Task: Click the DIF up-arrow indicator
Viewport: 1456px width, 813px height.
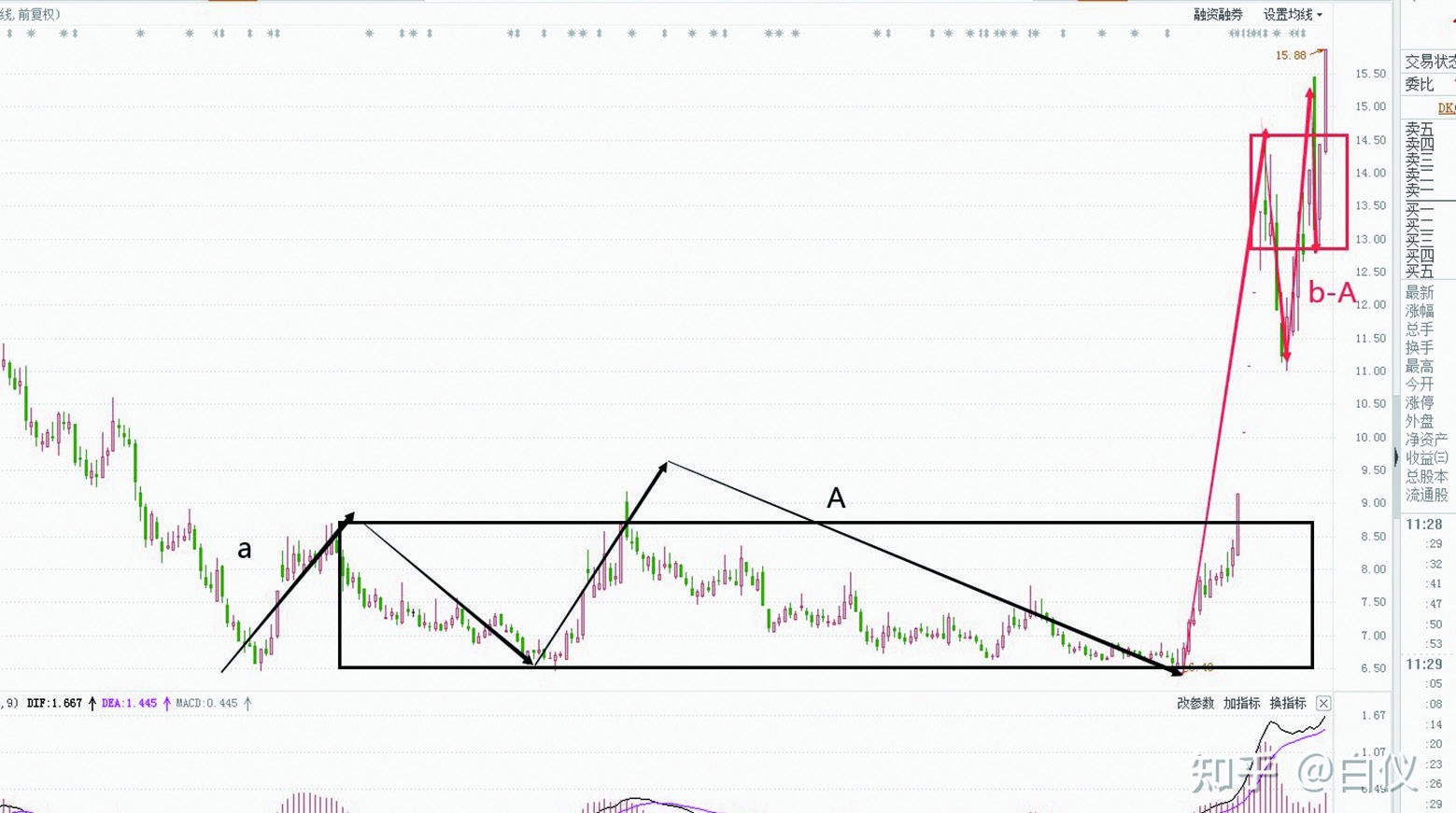Action: click(92, 703)
